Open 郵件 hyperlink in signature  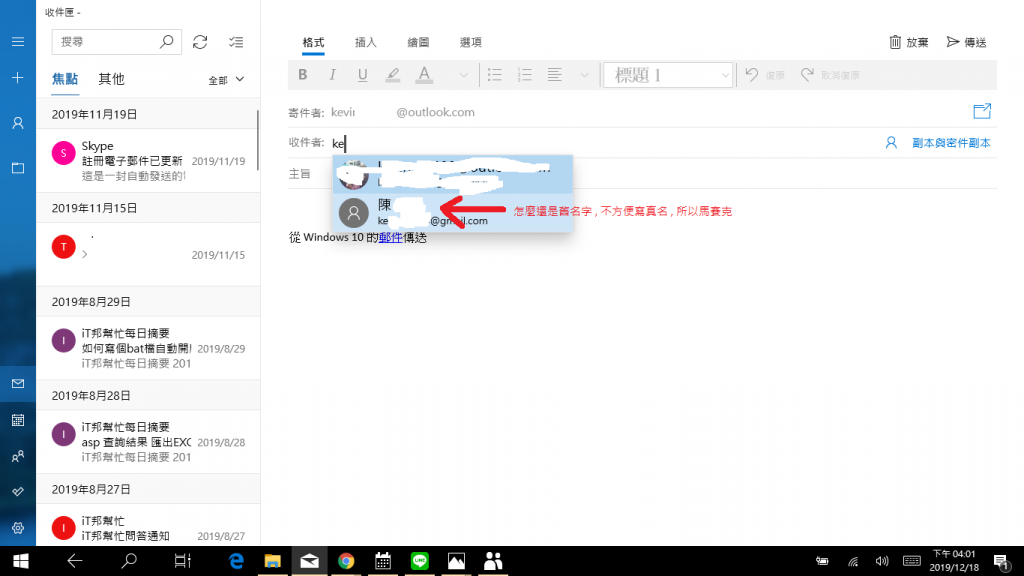(x=391, y=238)
